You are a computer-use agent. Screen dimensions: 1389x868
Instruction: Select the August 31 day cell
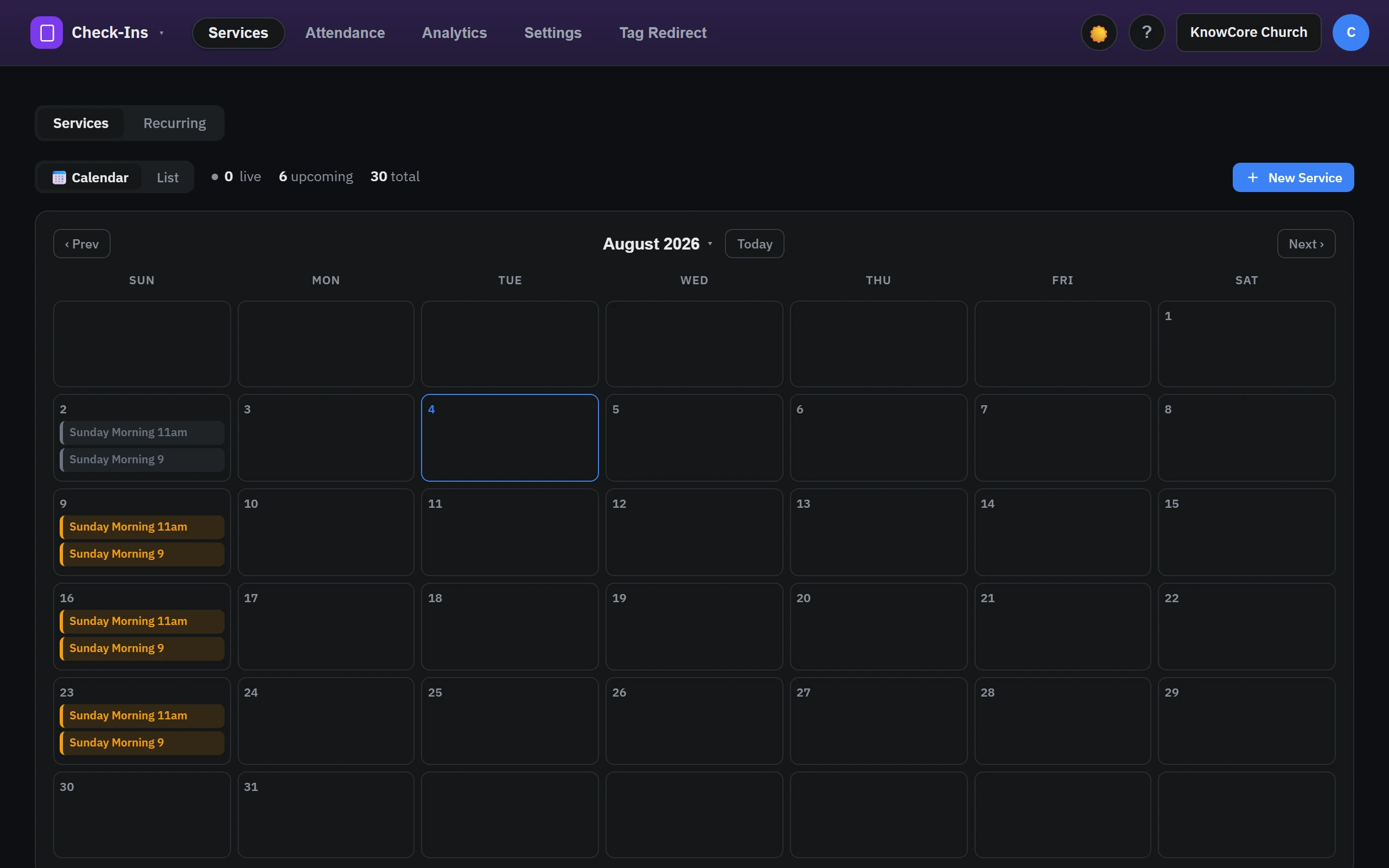[x=326, y=815]
